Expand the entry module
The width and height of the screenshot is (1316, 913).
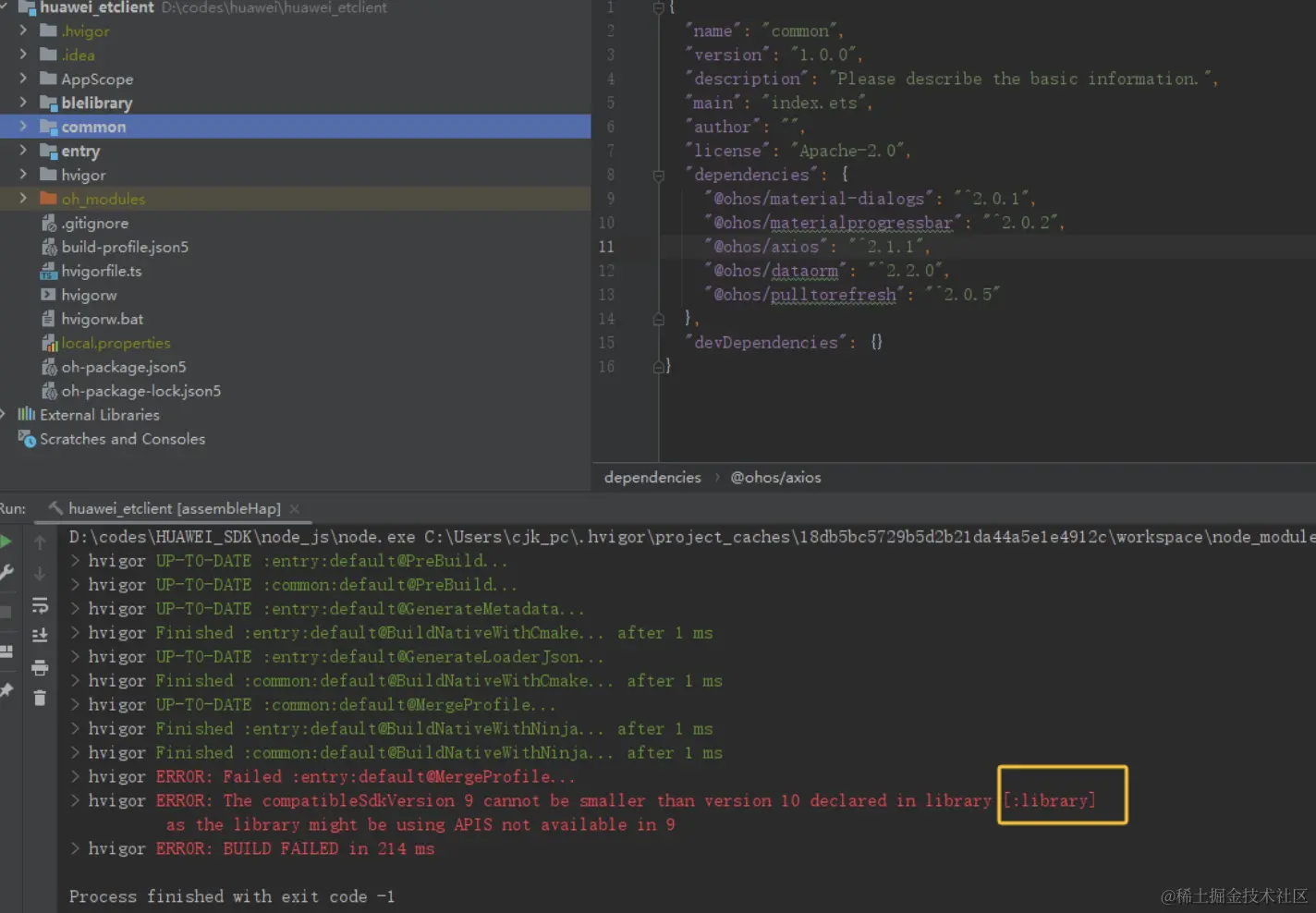pyautogui.click(x=23, y=151)
